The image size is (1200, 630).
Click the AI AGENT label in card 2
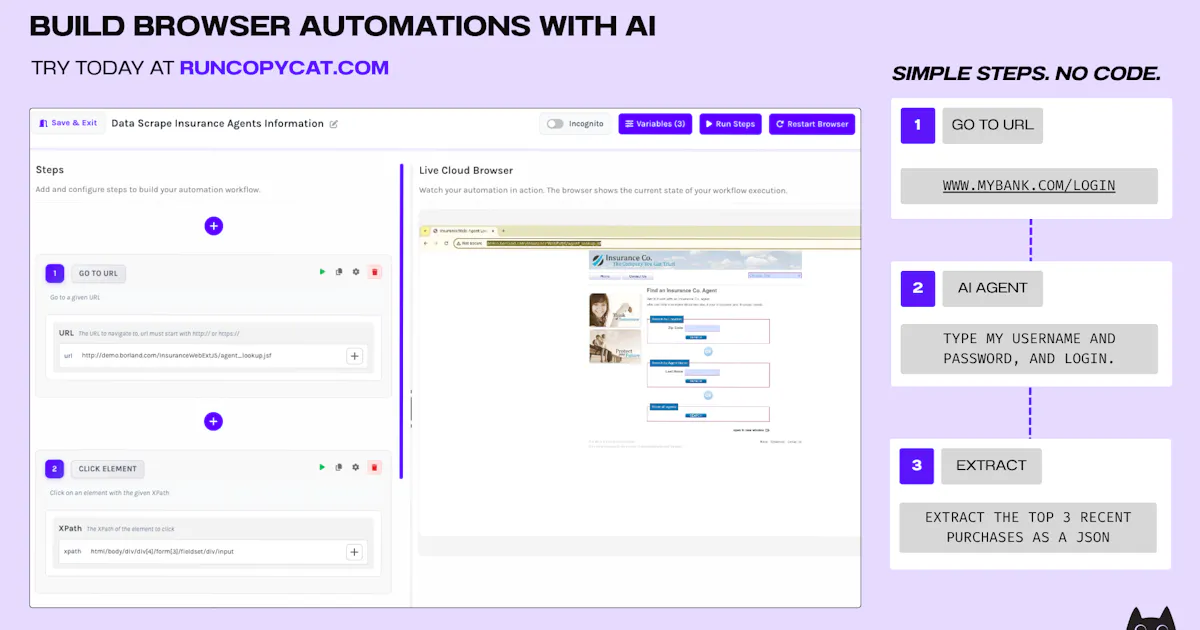(992, 288)
